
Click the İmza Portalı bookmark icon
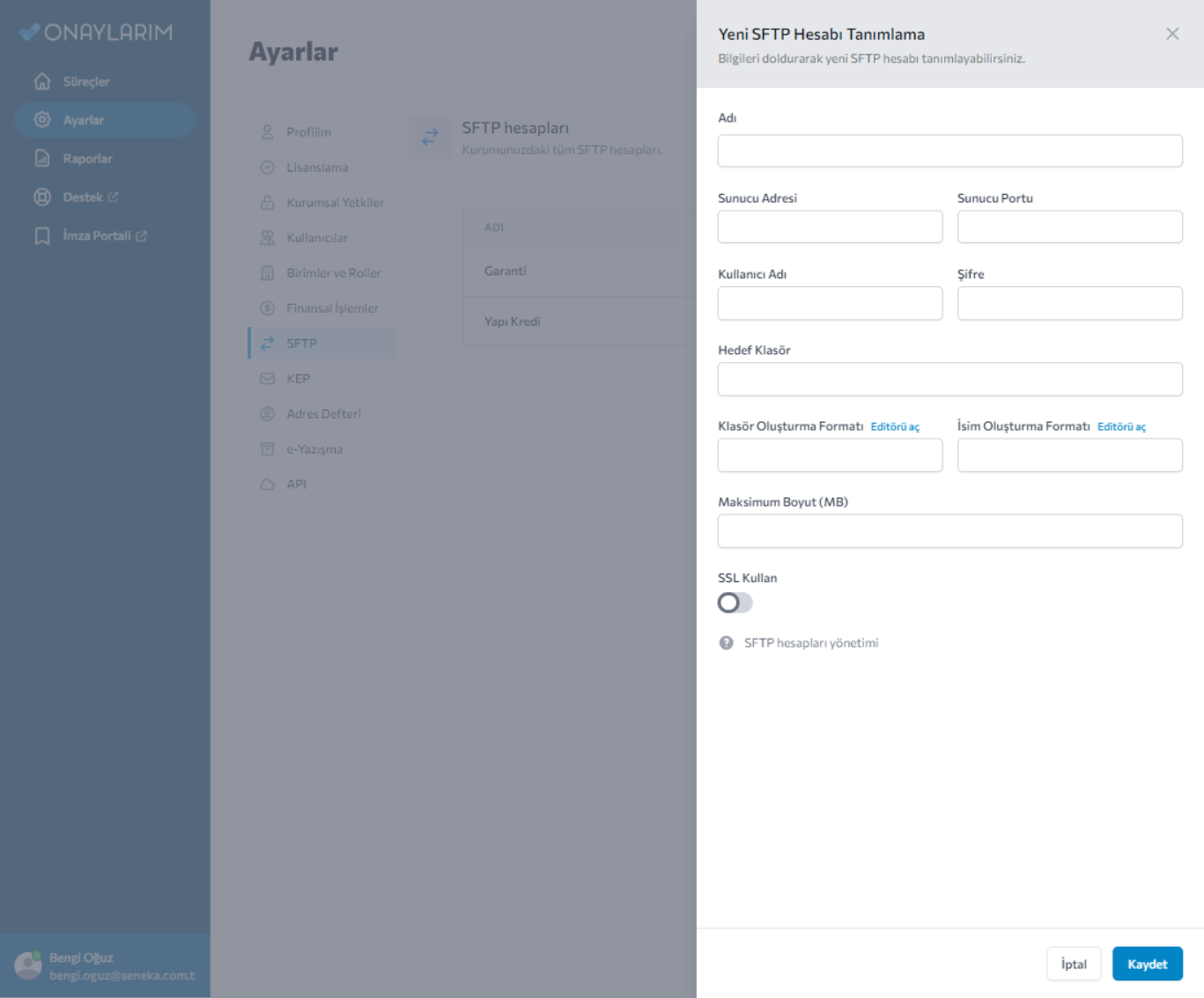coord(42,236)
